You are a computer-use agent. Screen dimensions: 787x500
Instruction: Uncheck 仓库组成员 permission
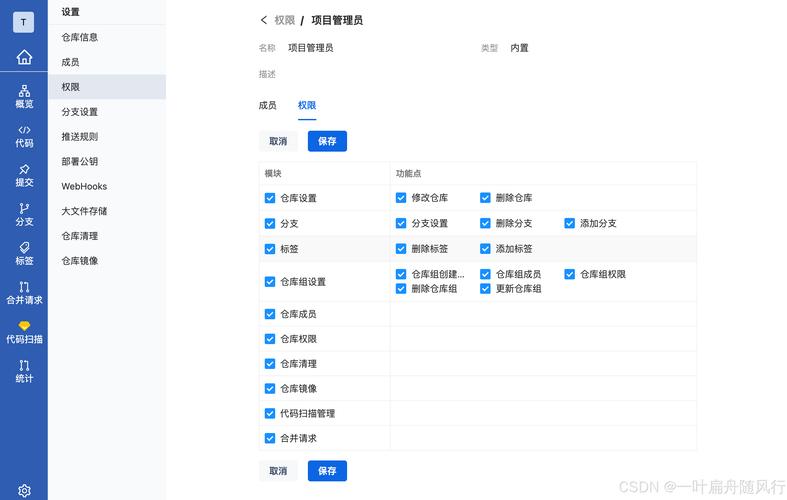pos(485,274)
